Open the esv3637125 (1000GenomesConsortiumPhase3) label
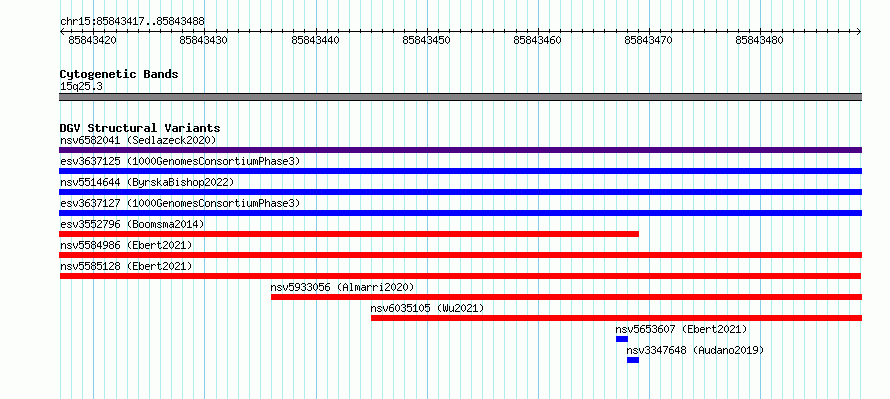Screen dimensions: 890x399 pyautogui.click(x=180, y=161)
